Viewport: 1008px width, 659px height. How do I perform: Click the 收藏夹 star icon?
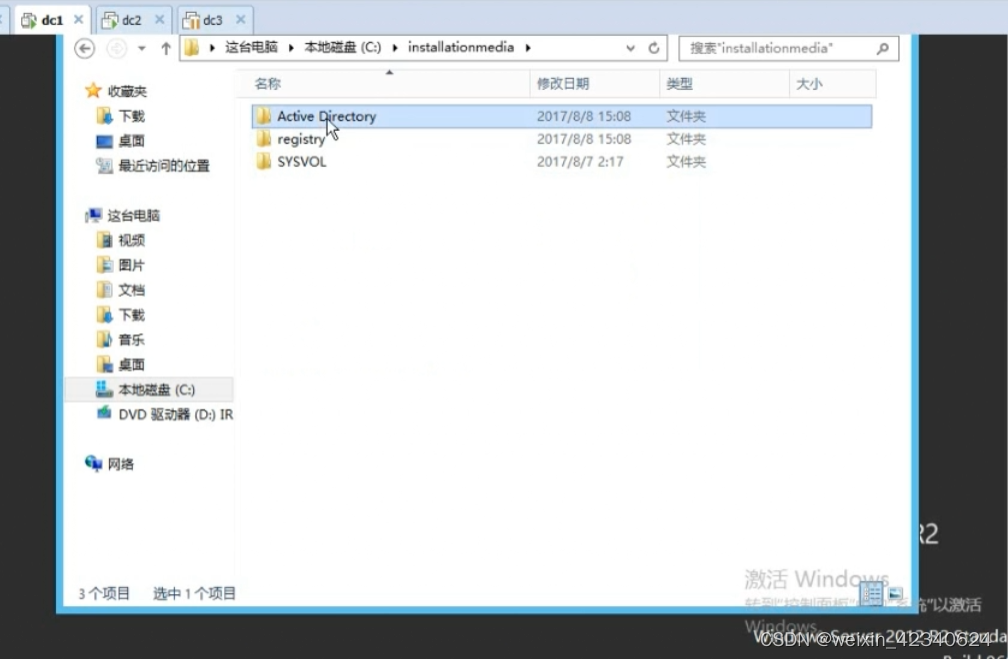pyautogui.click(x=93, y=91)
